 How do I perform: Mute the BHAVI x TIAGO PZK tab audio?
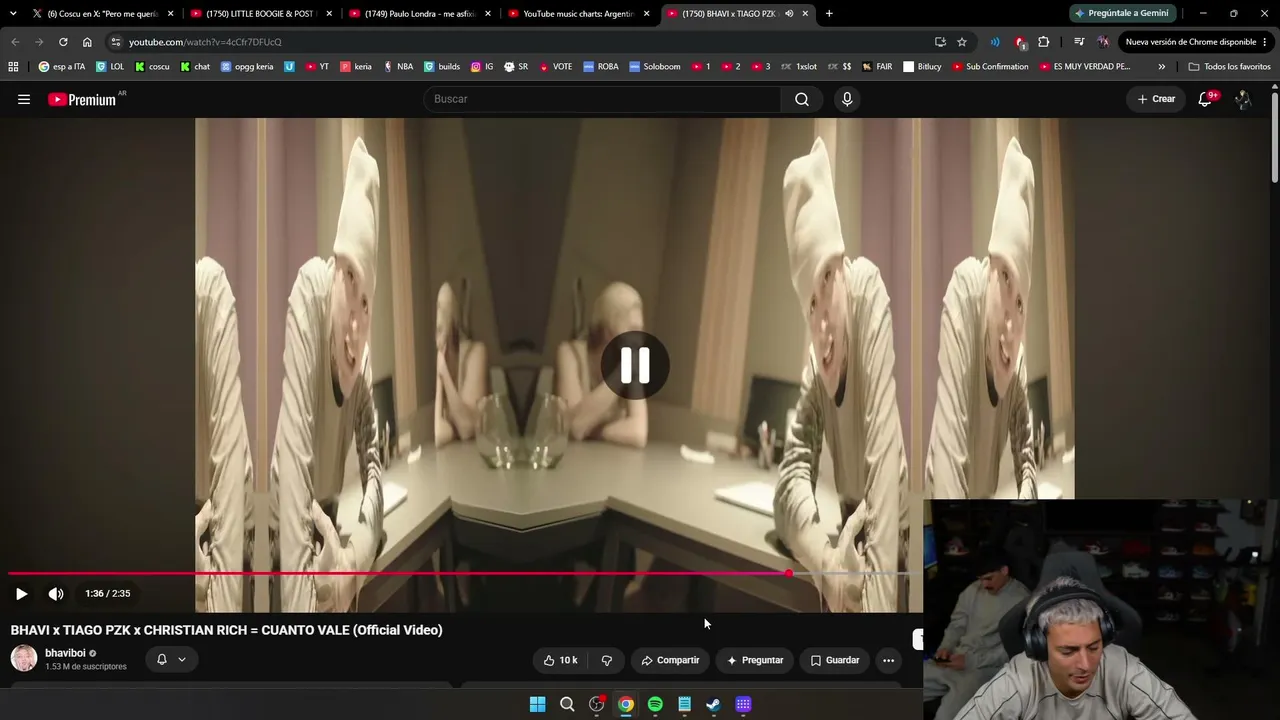(x=789, y=13)
